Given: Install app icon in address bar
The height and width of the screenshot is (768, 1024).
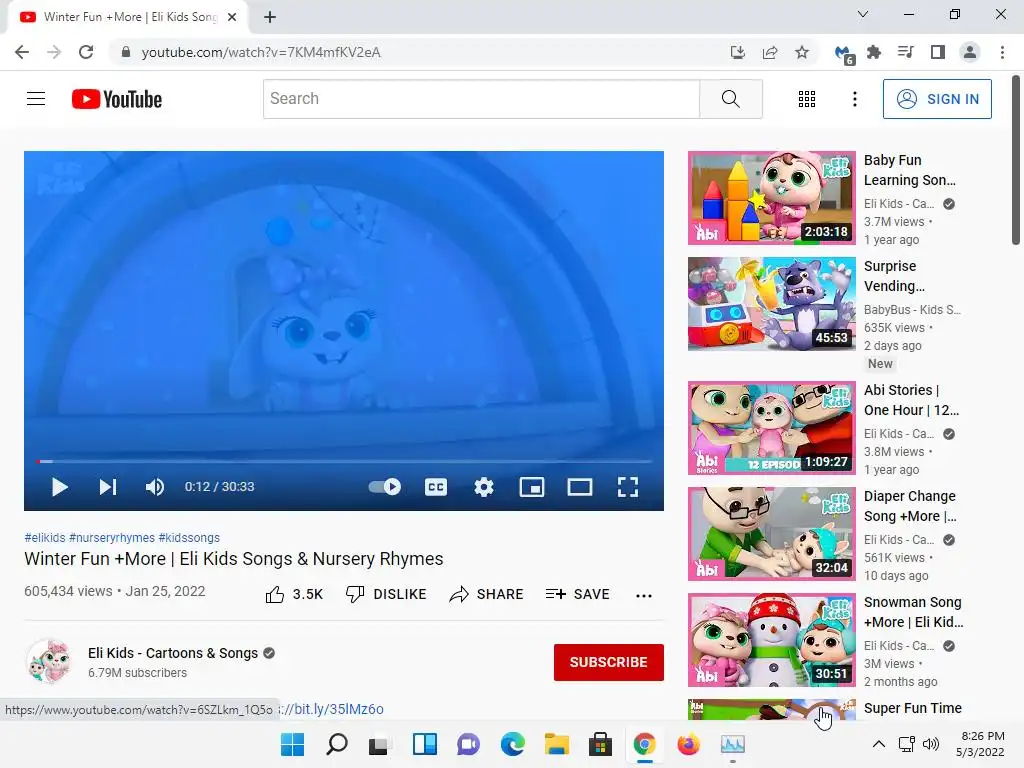Looking at the screenshot, I should point(738,52).
